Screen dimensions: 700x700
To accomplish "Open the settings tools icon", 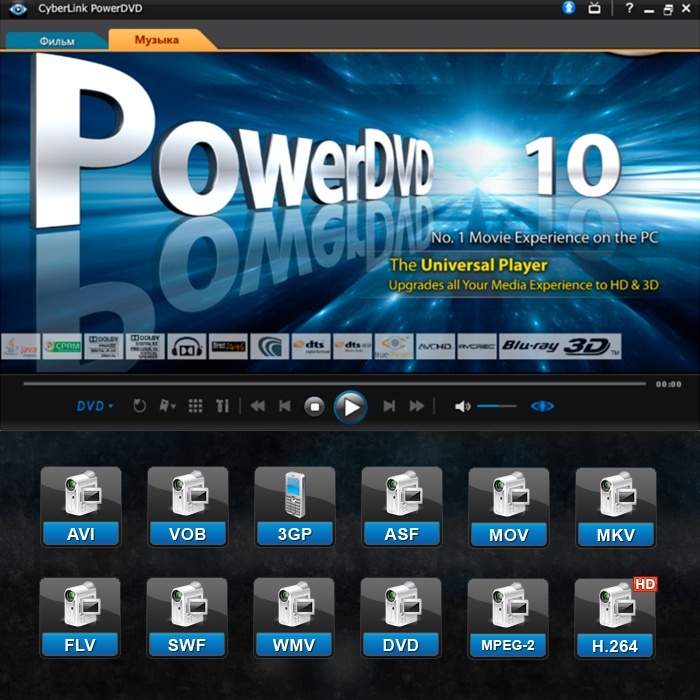I will coord(222,406).
